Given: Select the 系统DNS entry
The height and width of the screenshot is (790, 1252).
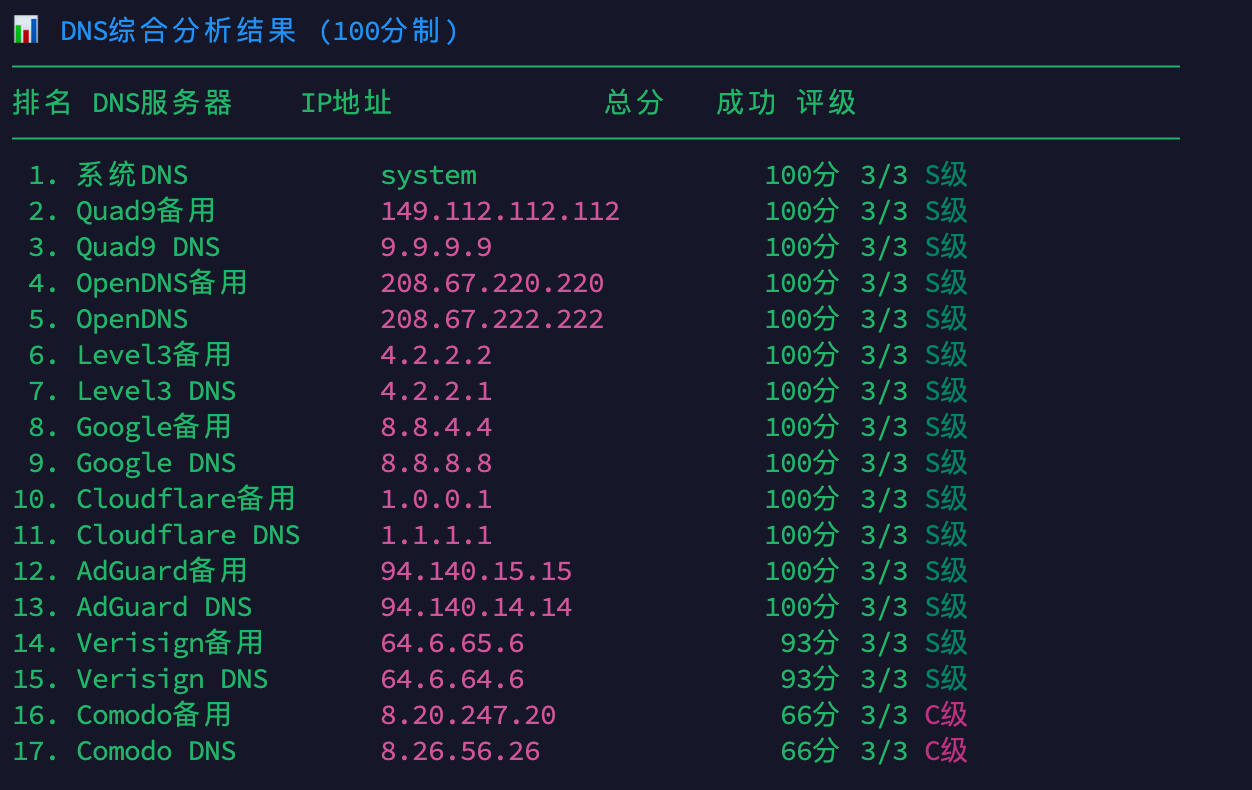Looking at the screenshot, I should click(x=132, y=174).
